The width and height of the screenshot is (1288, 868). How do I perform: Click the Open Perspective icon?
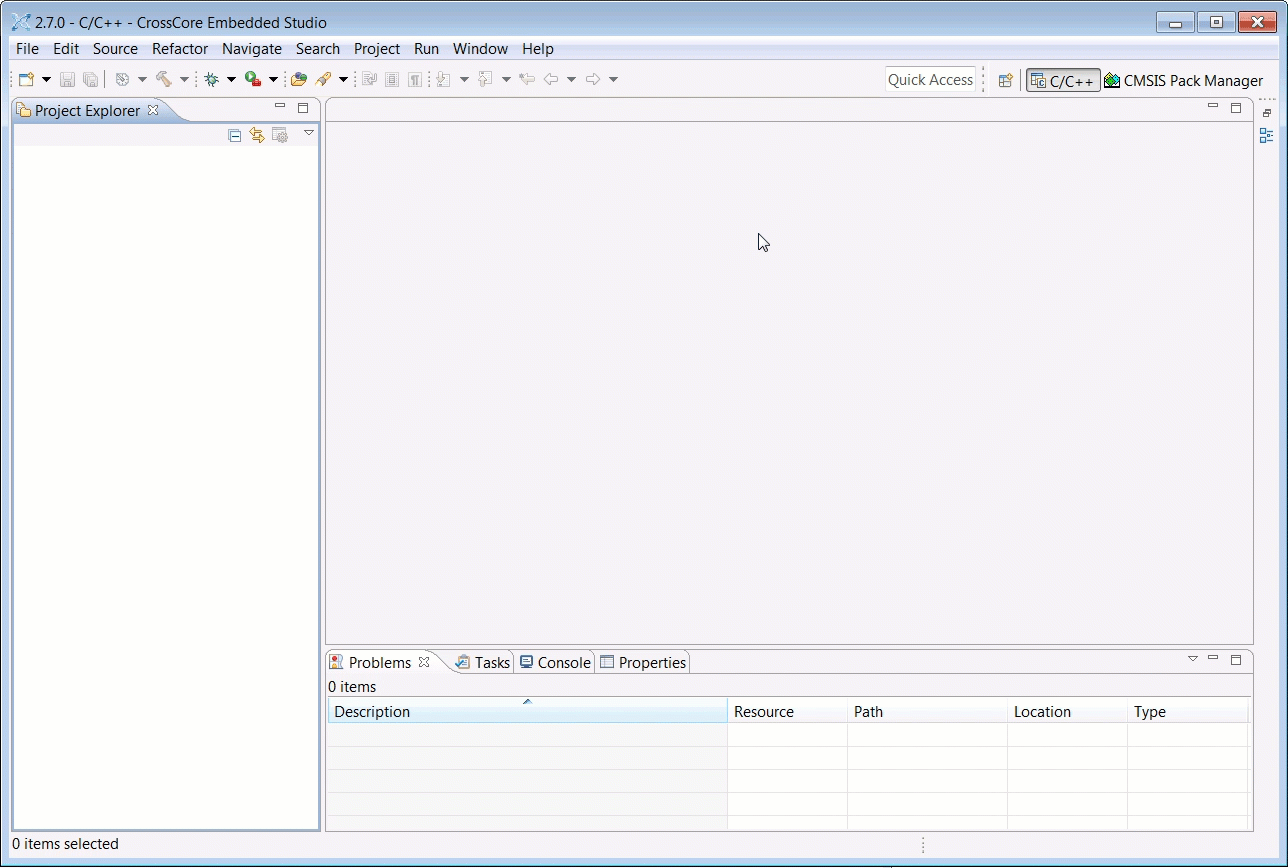(x=1006, y=81)
